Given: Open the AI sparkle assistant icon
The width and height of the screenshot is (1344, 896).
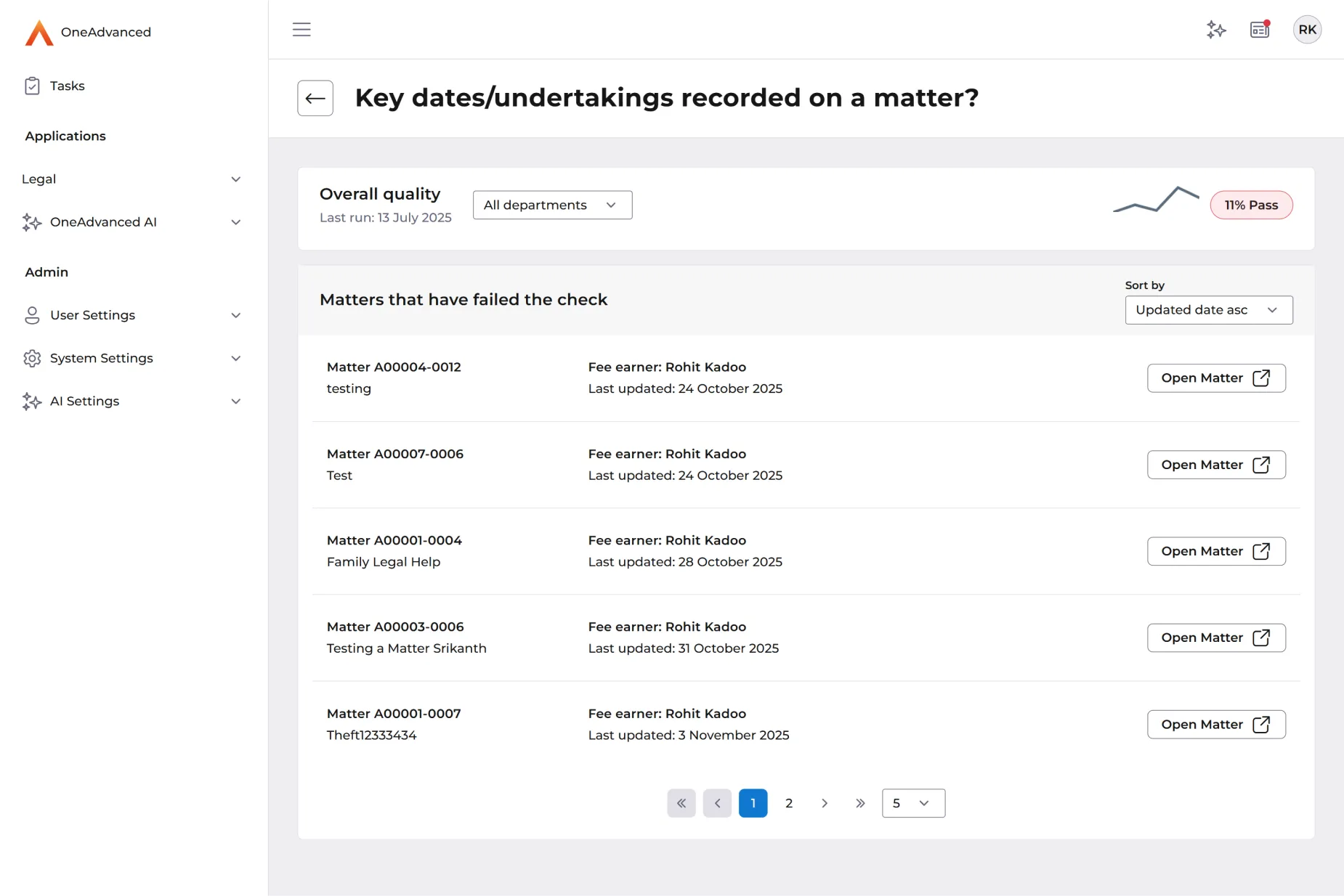Looking at the screenshot, I should click(x=1216, y=30).
